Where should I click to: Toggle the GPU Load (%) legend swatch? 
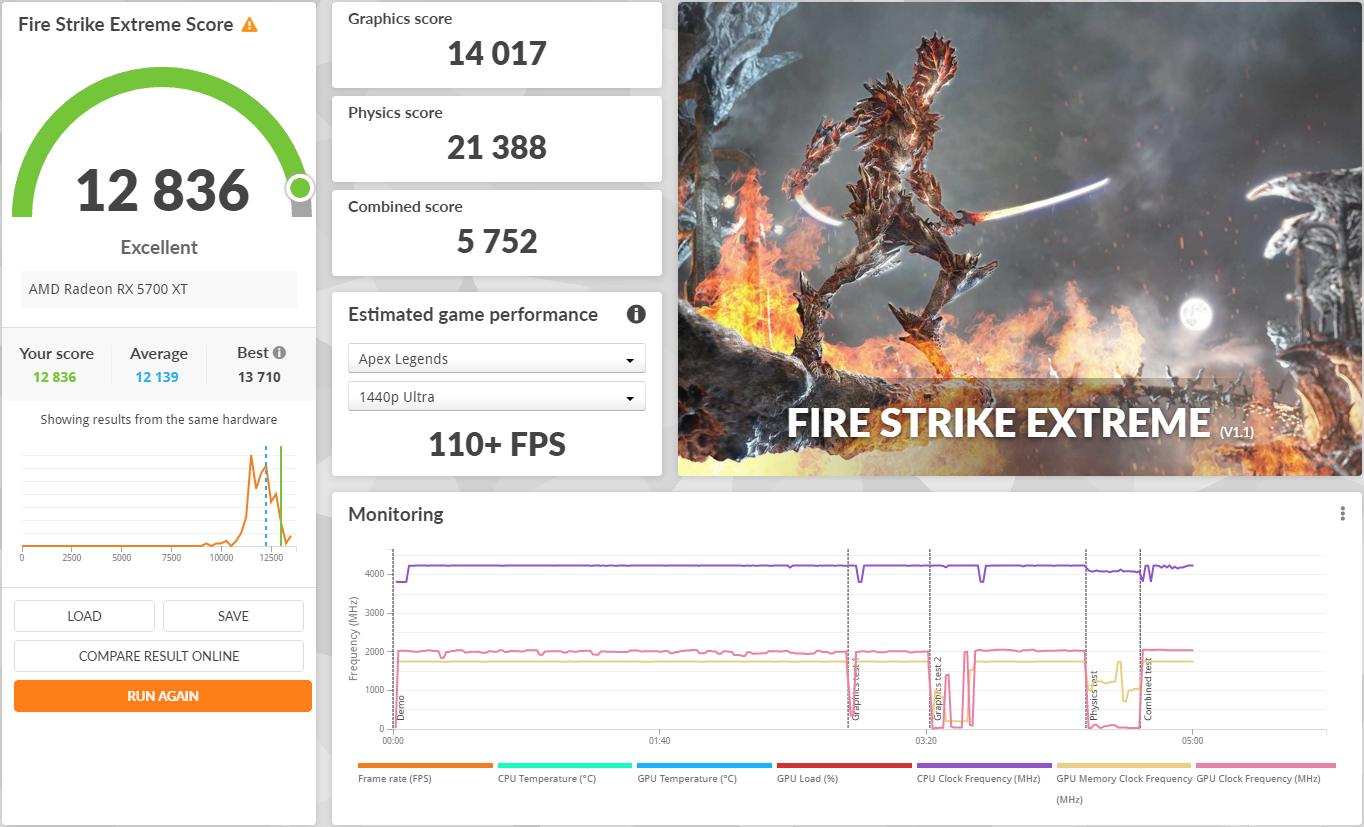point(845,765)
